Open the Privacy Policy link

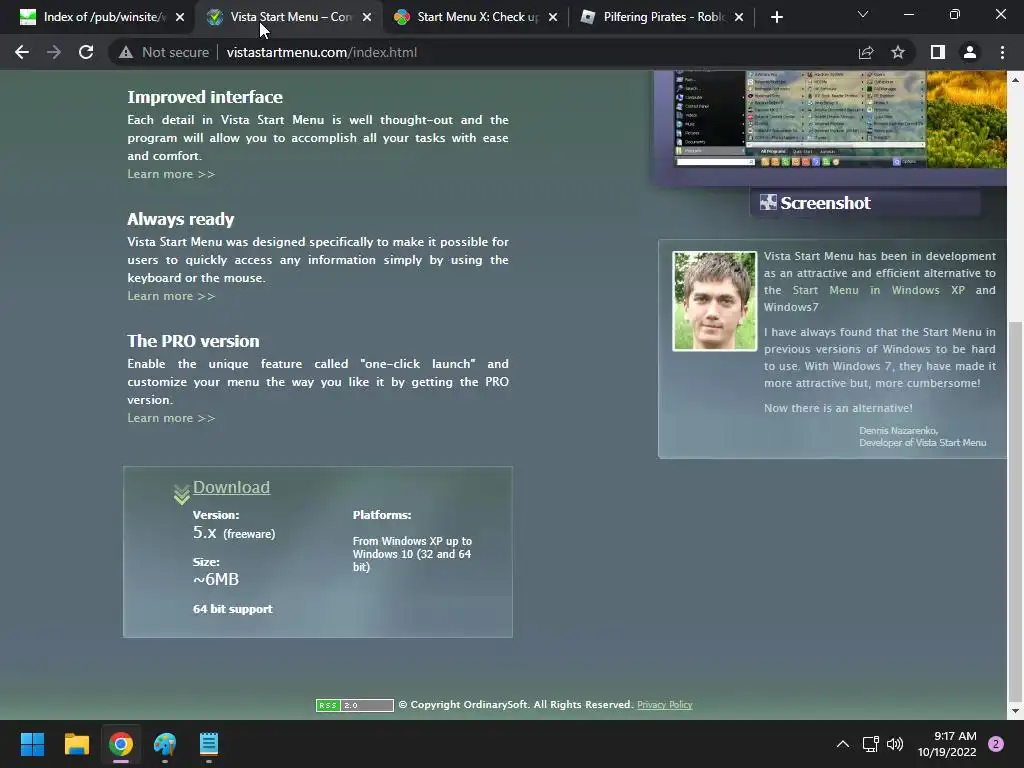664,705
